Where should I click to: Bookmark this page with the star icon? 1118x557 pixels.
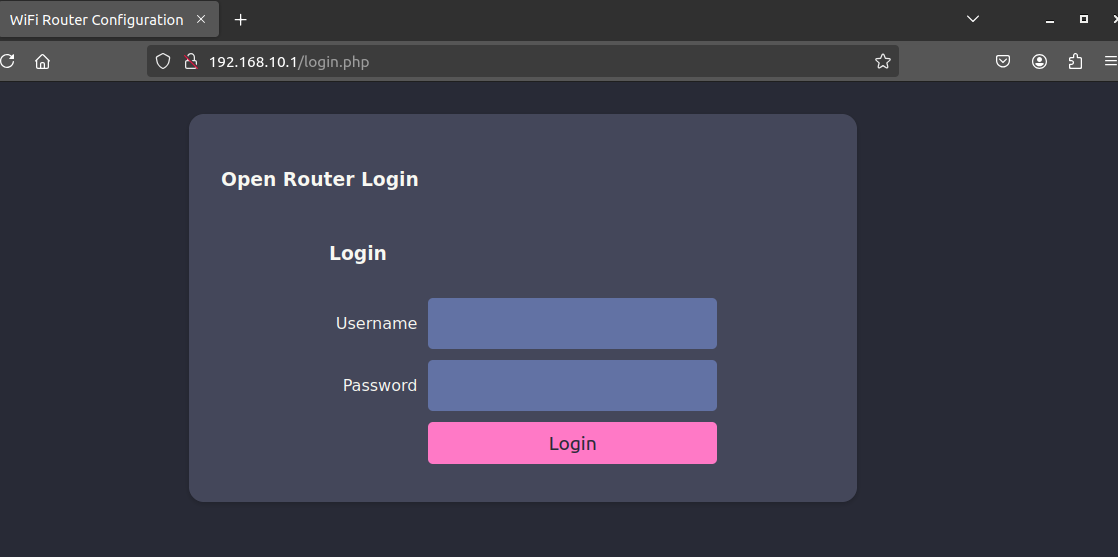click(882, 62)
